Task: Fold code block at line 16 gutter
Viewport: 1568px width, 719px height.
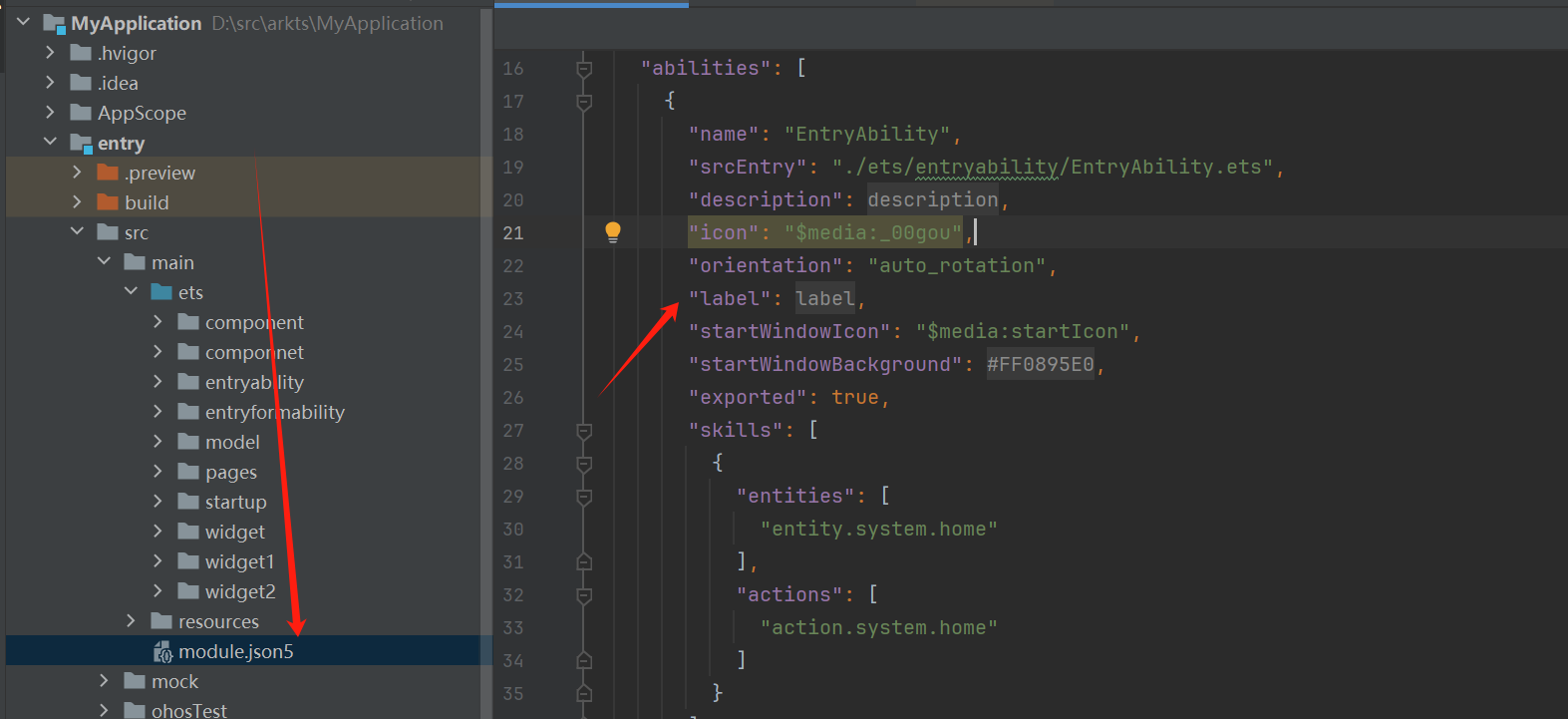Action: pyautogui.click(x=584, y=69)
